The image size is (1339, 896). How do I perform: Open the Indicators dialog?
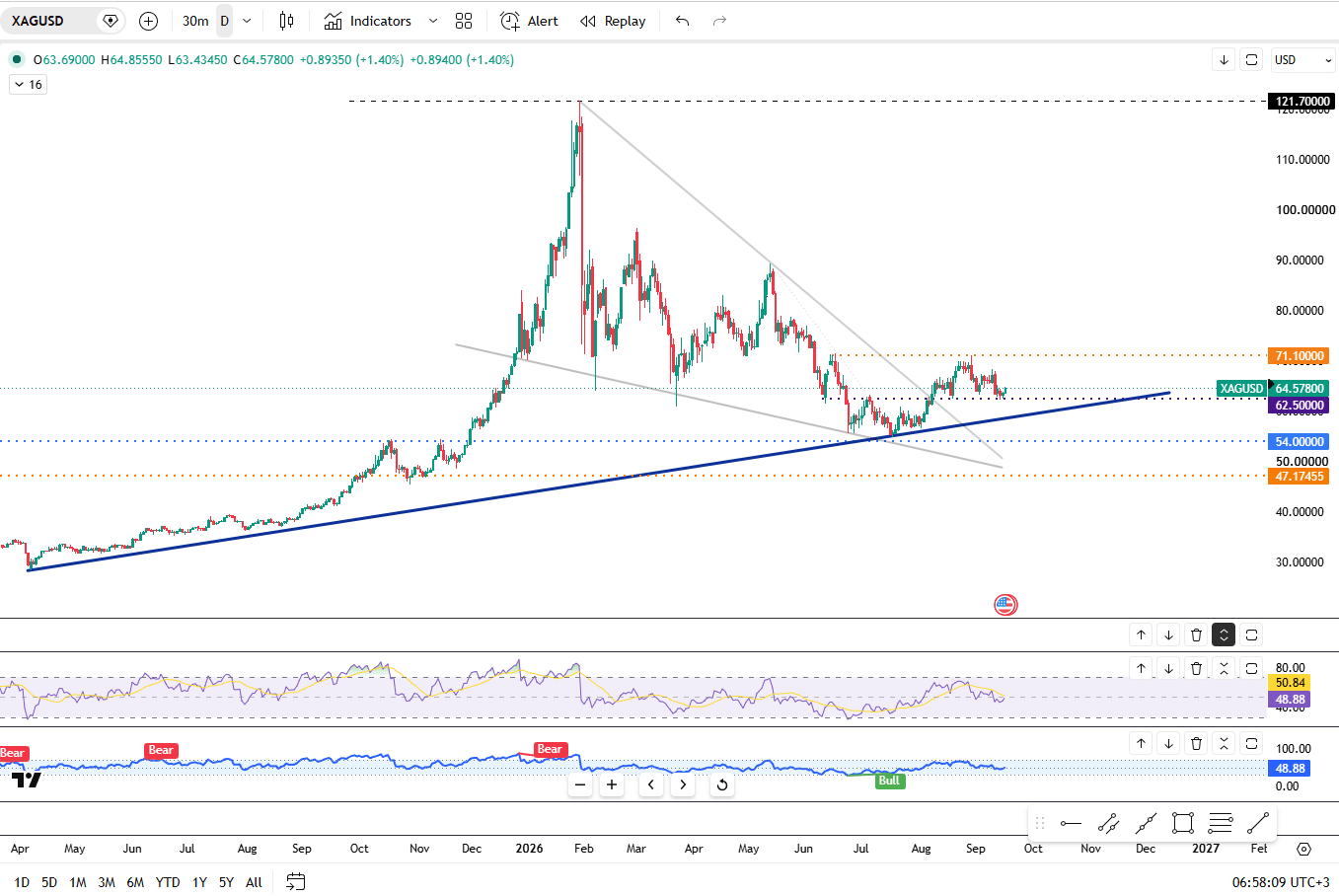[x=368, y=21]
